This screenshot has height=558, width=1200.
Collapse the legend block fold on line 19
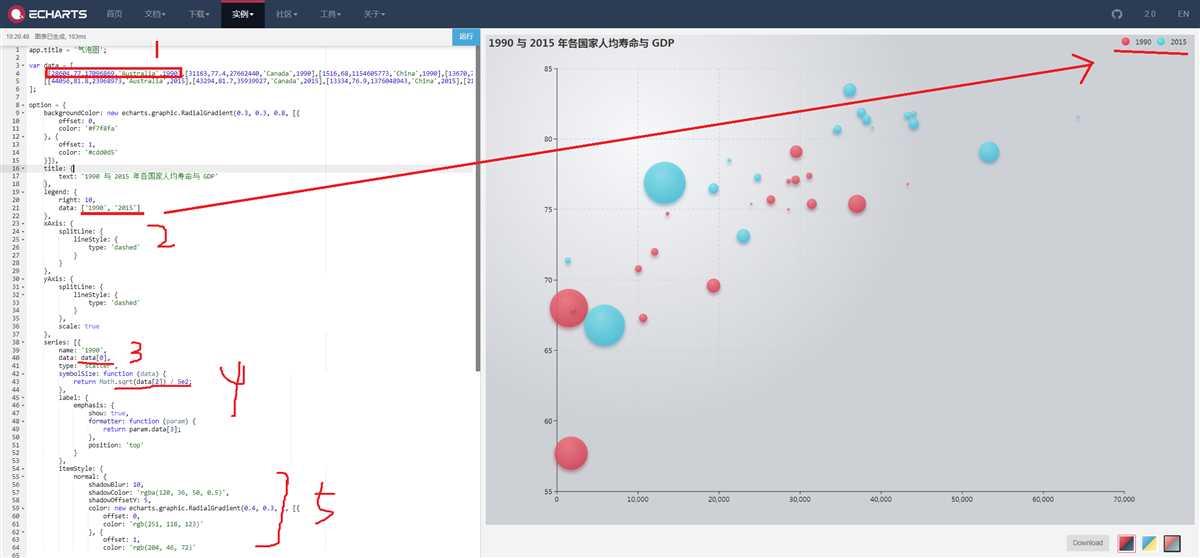24,192
